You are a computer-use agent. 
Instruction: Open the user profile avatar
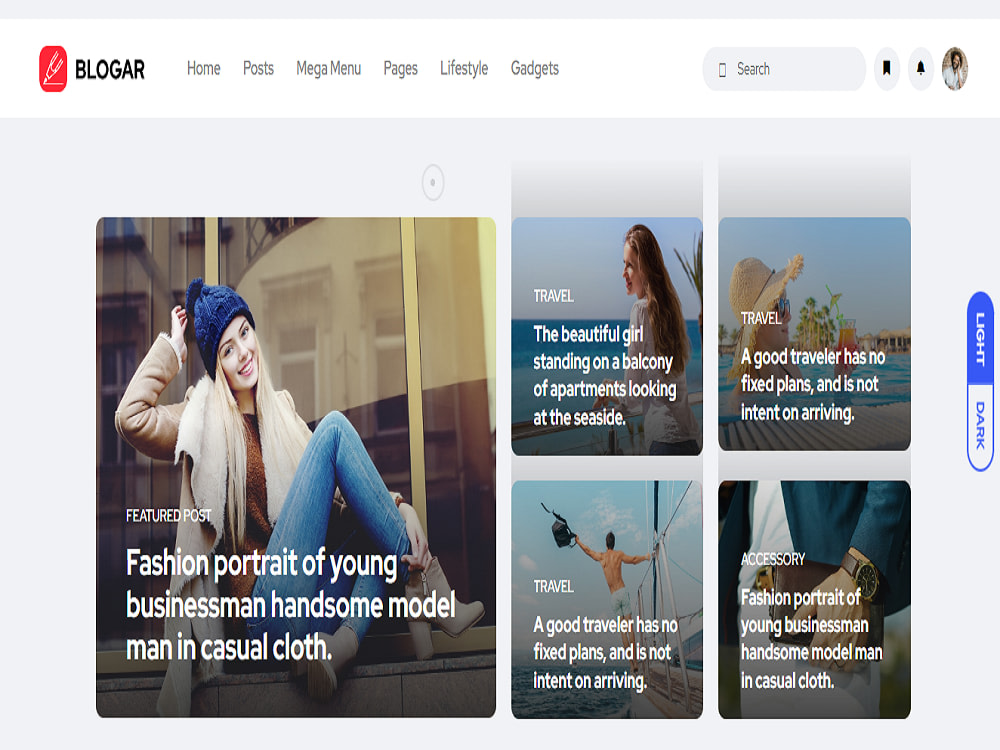tap(955, 68)
